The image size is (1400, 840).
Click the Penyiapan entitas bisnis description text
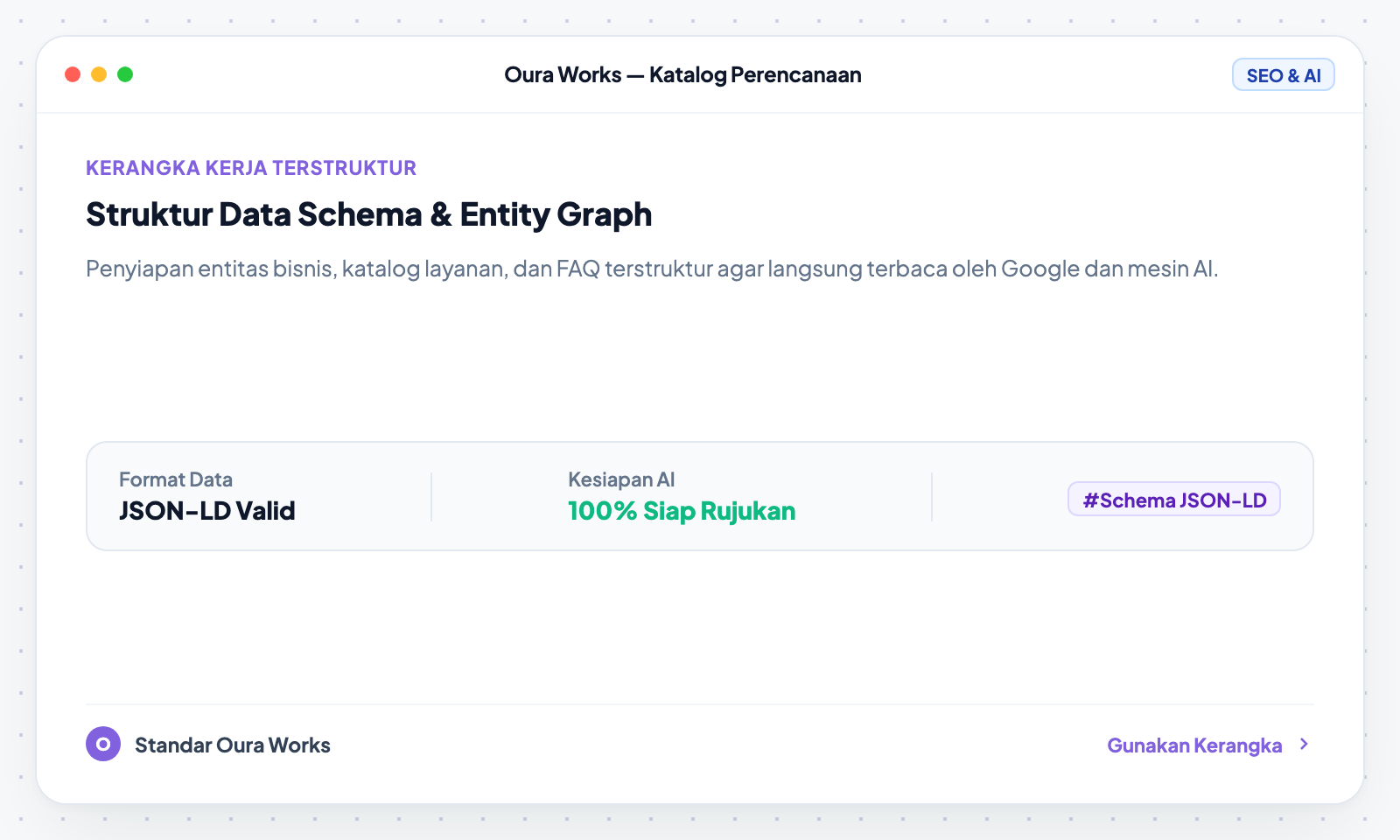[652, 269]
